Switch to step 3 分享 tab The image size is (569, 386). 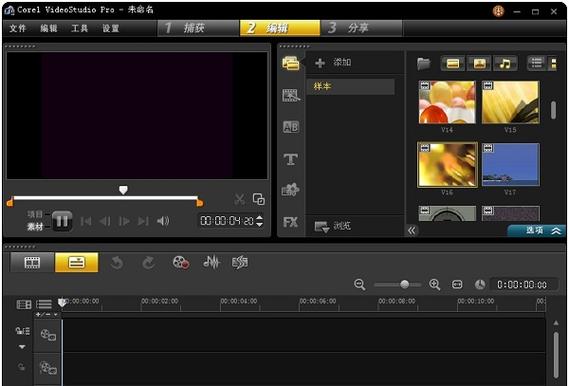click(x=361, y=28)
